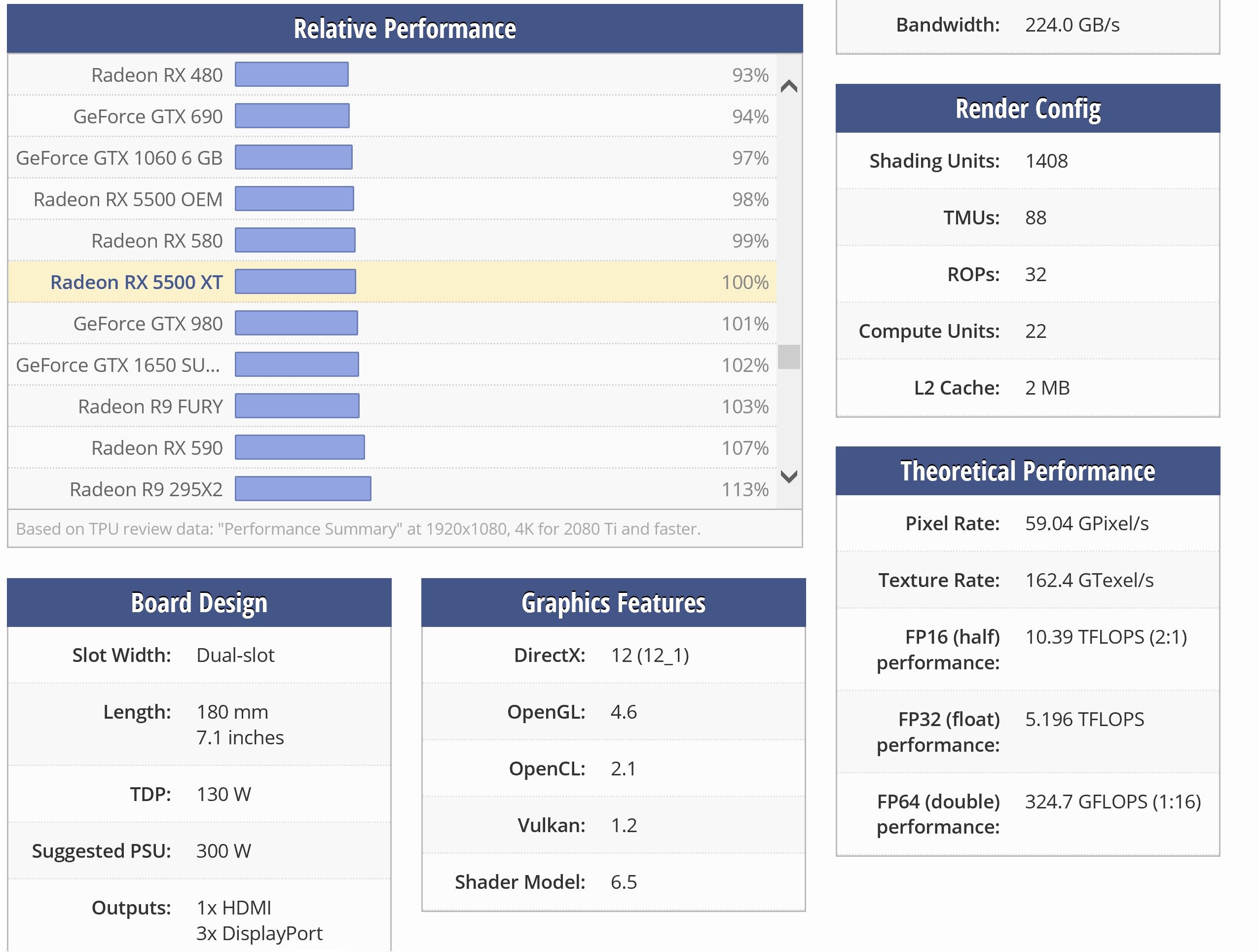Click the Radeon RX 590 performance bar
This screenshot has height=952, width=1258.
pos(300,447)
